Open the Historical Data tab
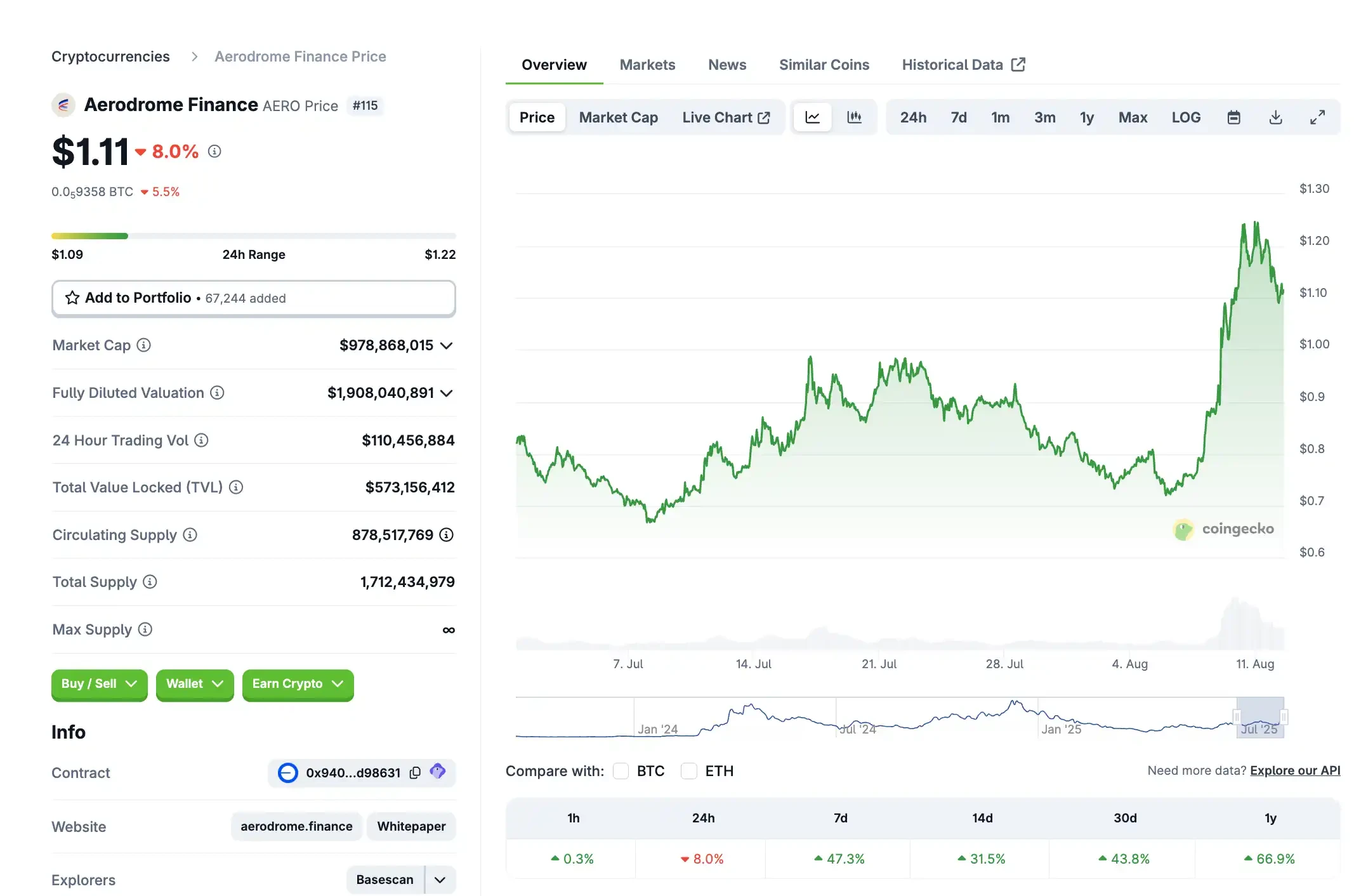 pos(953,64)
